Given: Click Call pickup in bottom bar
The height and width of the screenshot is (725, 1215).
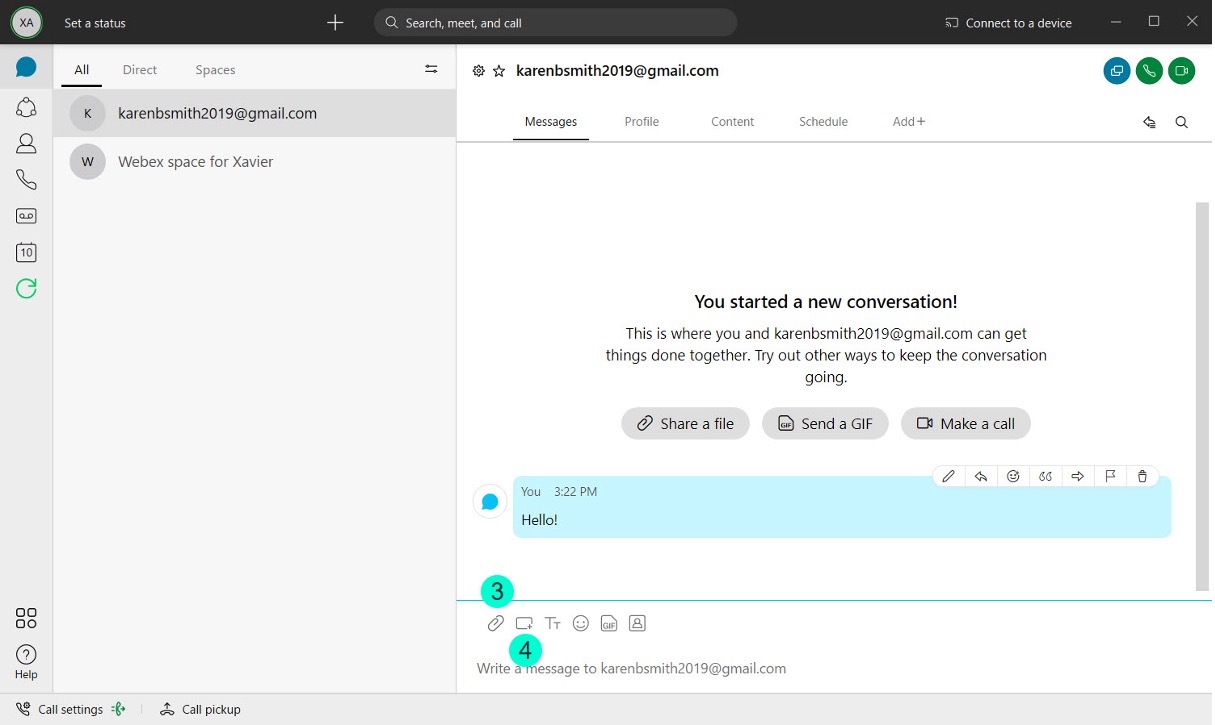Looking at the screenshot, I should [200, 709].
